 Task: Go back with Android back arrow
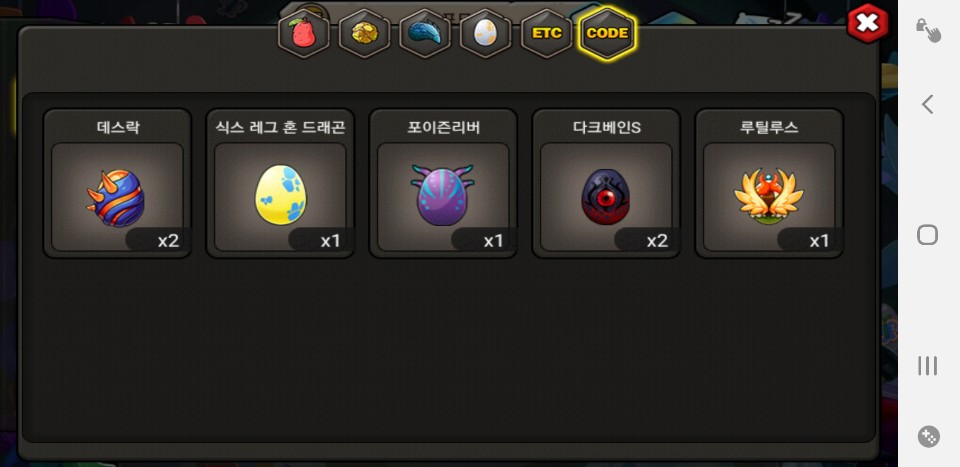pos(928,104)
